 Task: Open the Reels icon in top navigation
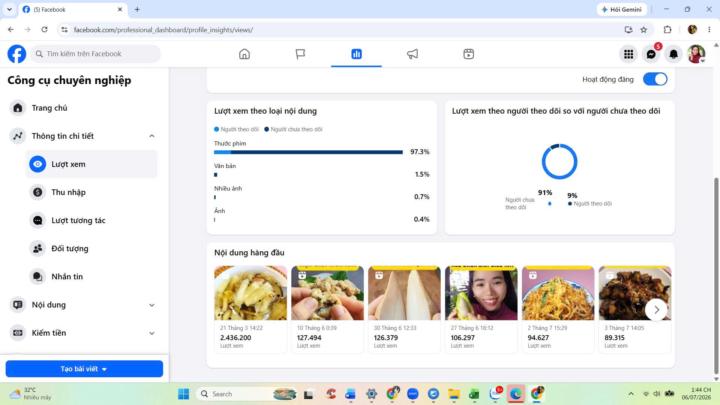tap(468, 54)
